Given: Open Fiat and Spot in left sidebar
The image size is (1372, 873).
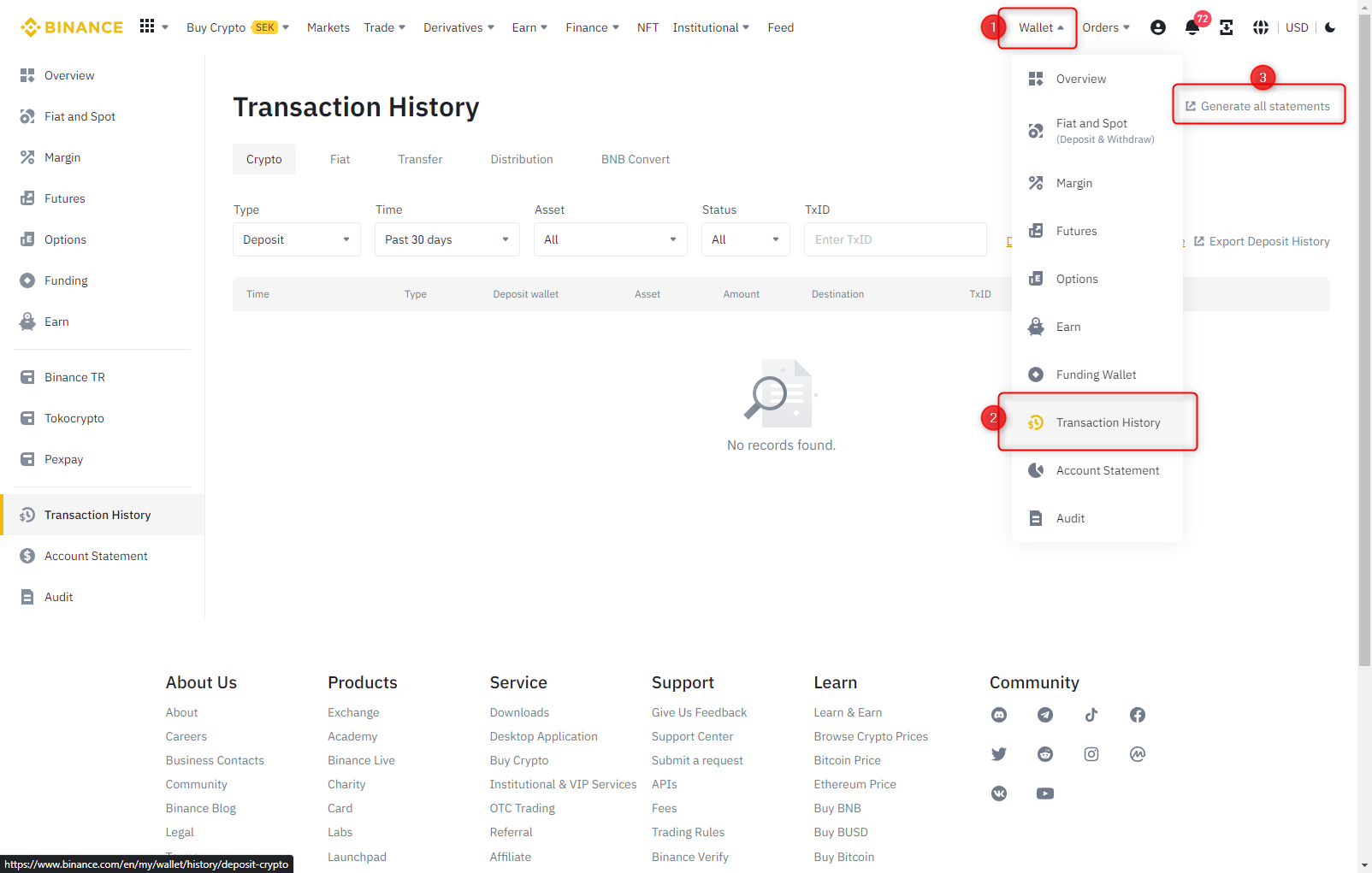Looking at the screenshot, I should 103,116.
